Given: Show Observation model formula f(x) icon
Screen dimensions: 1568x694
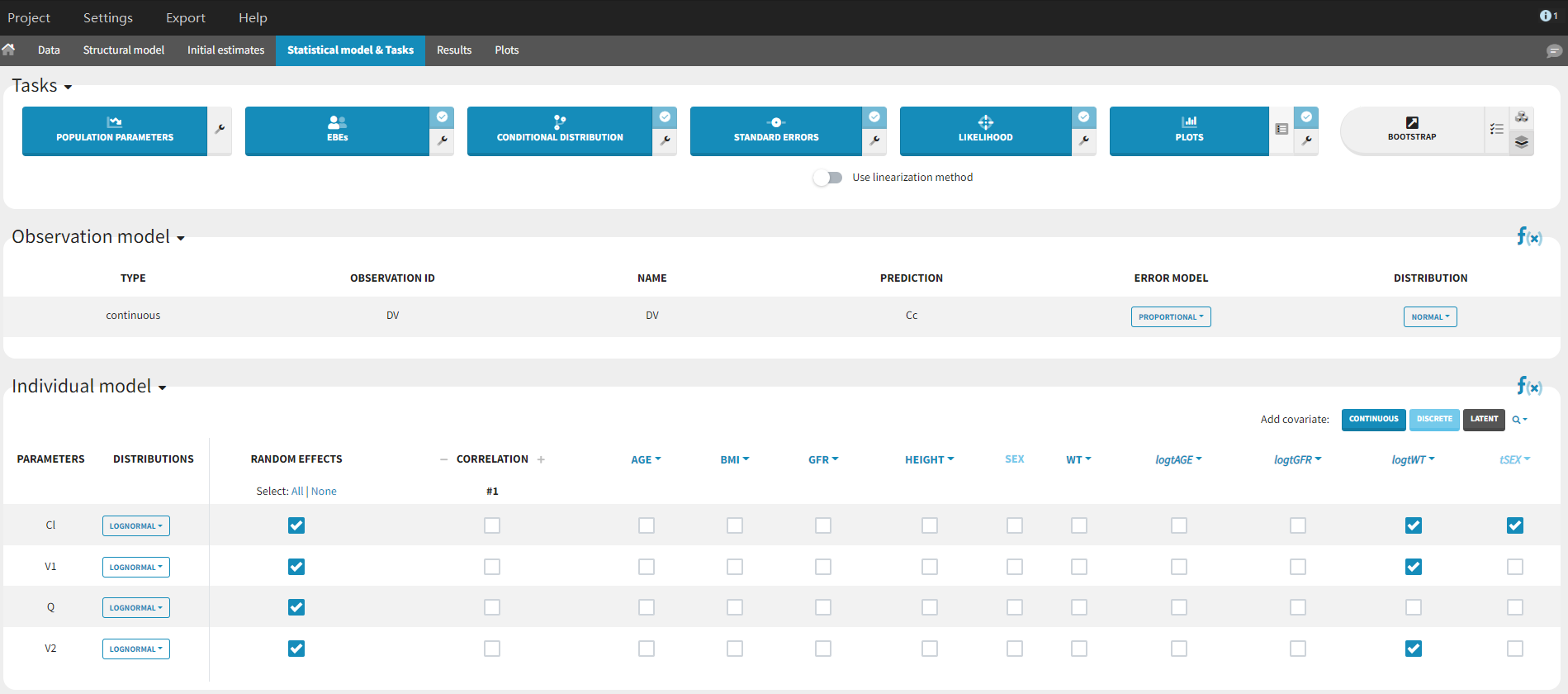Looking at the screenshot, I should click(x=1529, y=236).
